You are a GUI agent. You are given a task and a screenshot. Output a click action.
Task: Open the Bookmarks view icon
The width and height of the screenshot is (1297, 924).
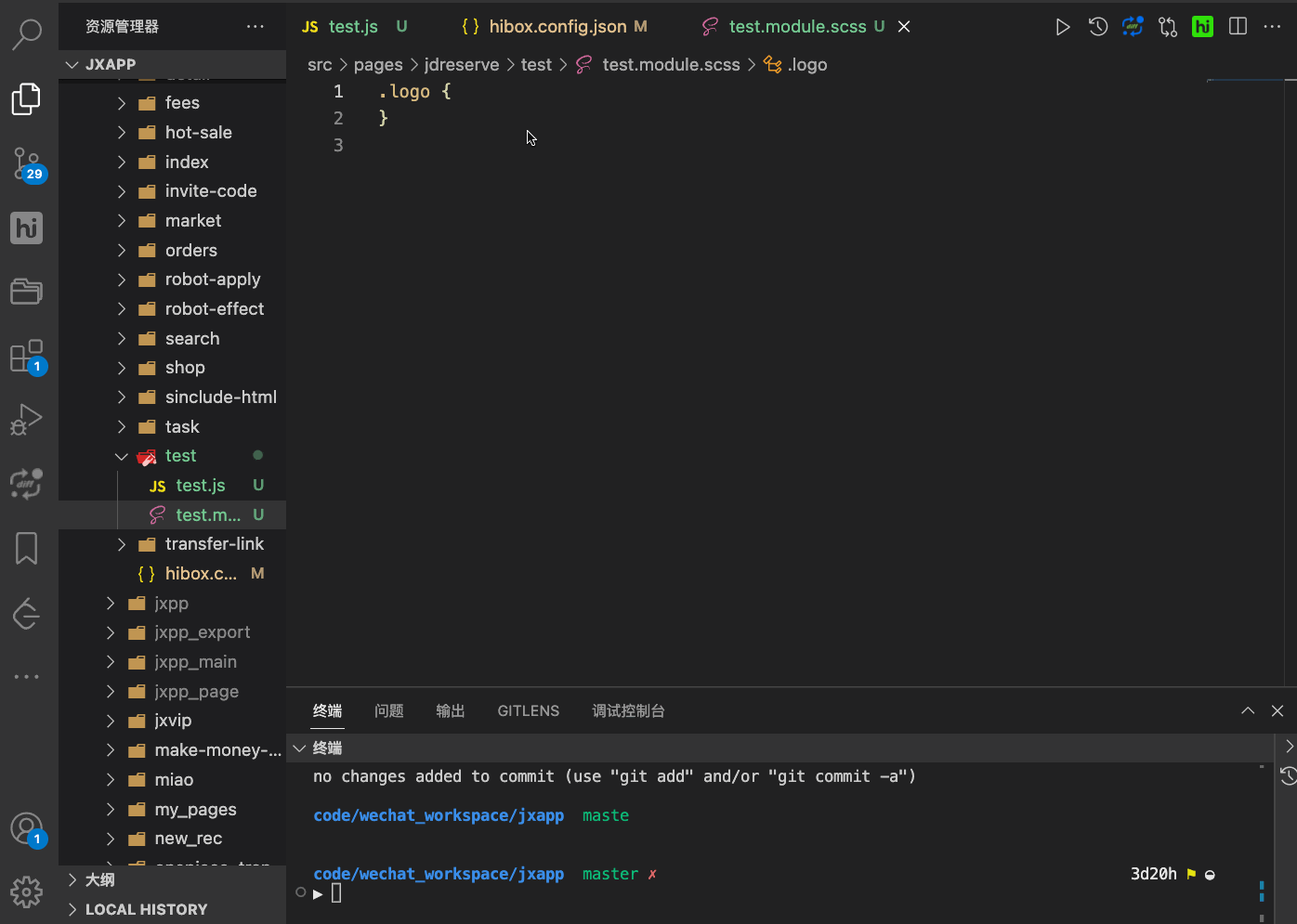point(27,548)
